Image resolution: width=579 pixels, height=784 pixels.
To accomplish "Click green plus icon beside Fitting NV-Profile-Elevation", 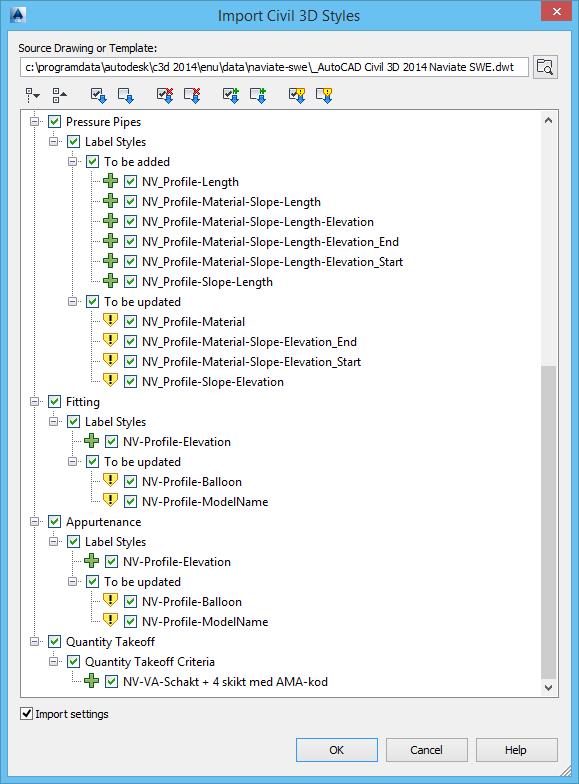I will tap(92, 441).
